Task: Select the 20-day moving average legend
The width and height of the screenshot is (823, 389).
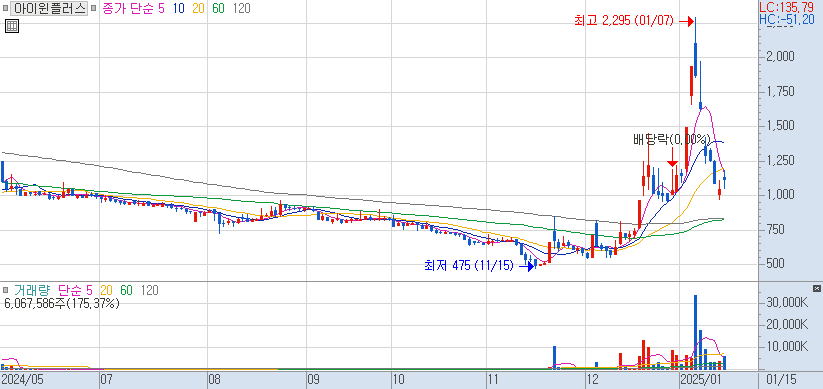Action: click(198, 8)
